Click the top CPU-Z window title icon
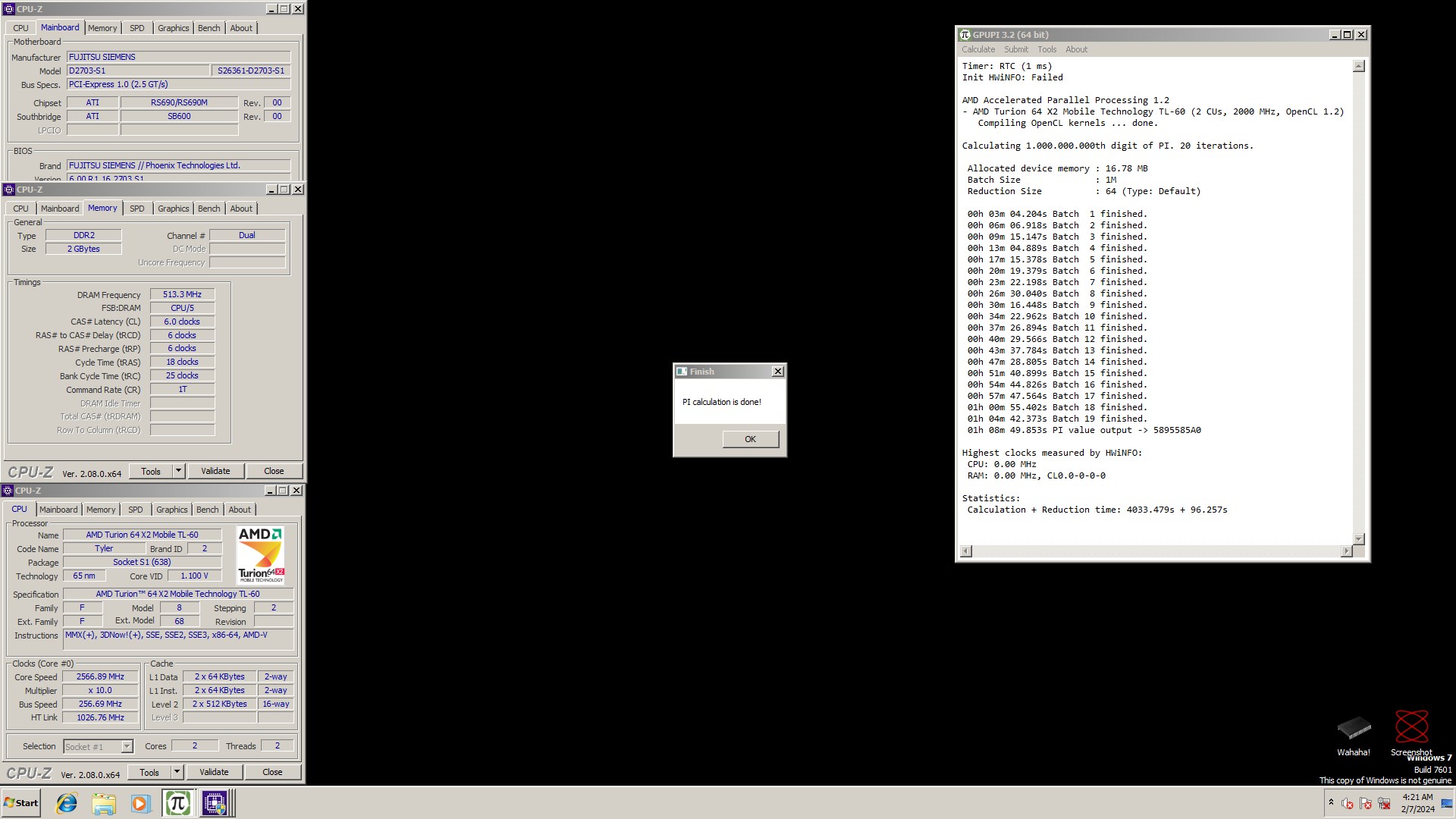 click(x=8, y=9)
